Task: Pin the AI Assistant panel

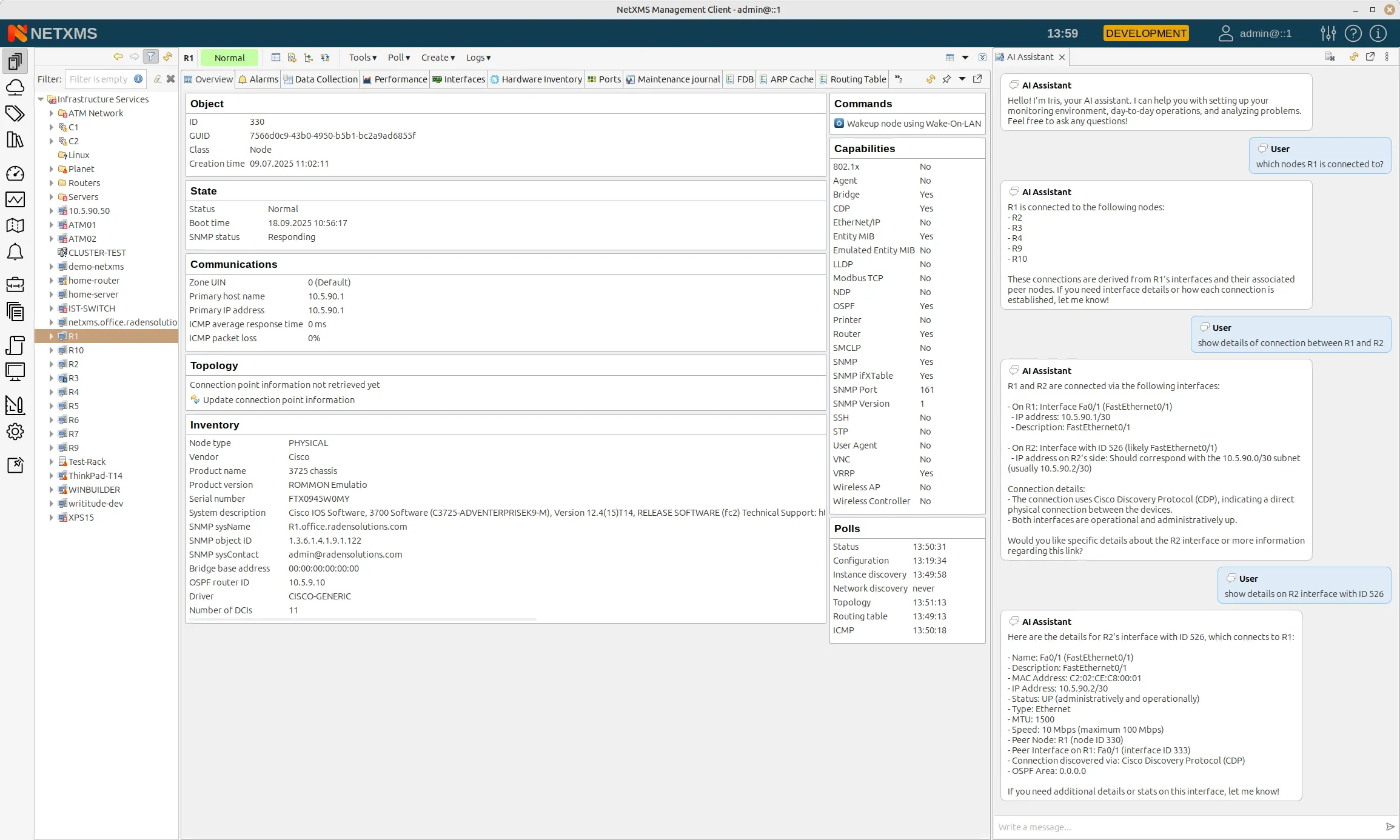Action: point(947,79)
